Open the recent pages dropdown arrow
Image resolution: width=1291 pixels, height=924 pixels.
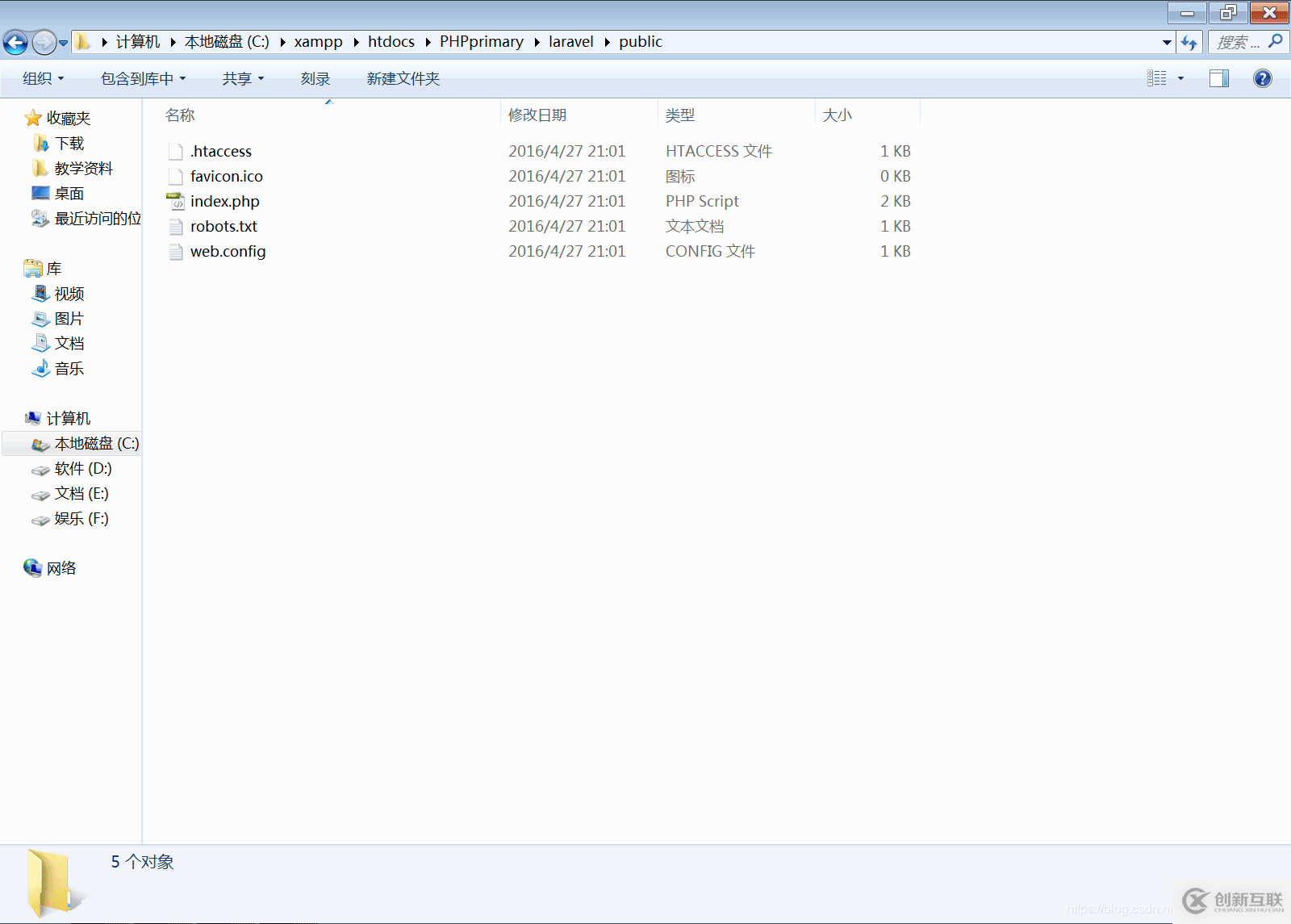[x=63, y=43]
